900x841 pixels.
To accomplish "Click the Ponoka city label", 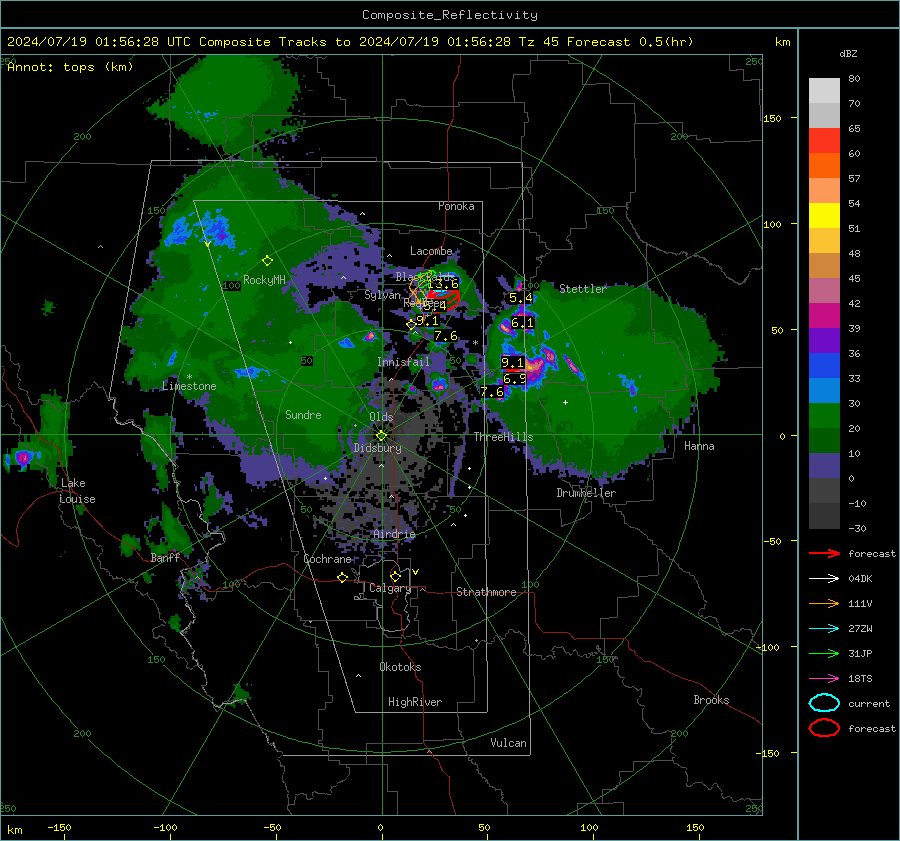I will (x=456, y=206).
